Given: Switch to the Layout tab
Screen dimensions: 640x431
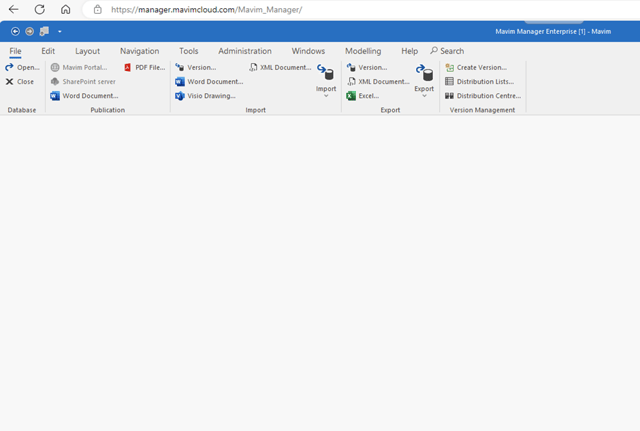Looking at the screenshot, I should tap(87, 51).
